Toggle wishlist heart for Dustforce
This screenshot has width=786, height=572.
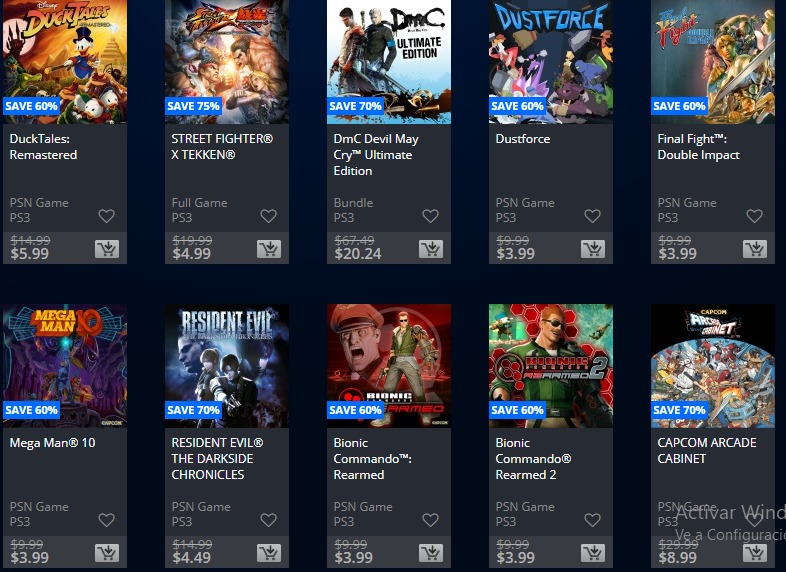click(592, 216)
